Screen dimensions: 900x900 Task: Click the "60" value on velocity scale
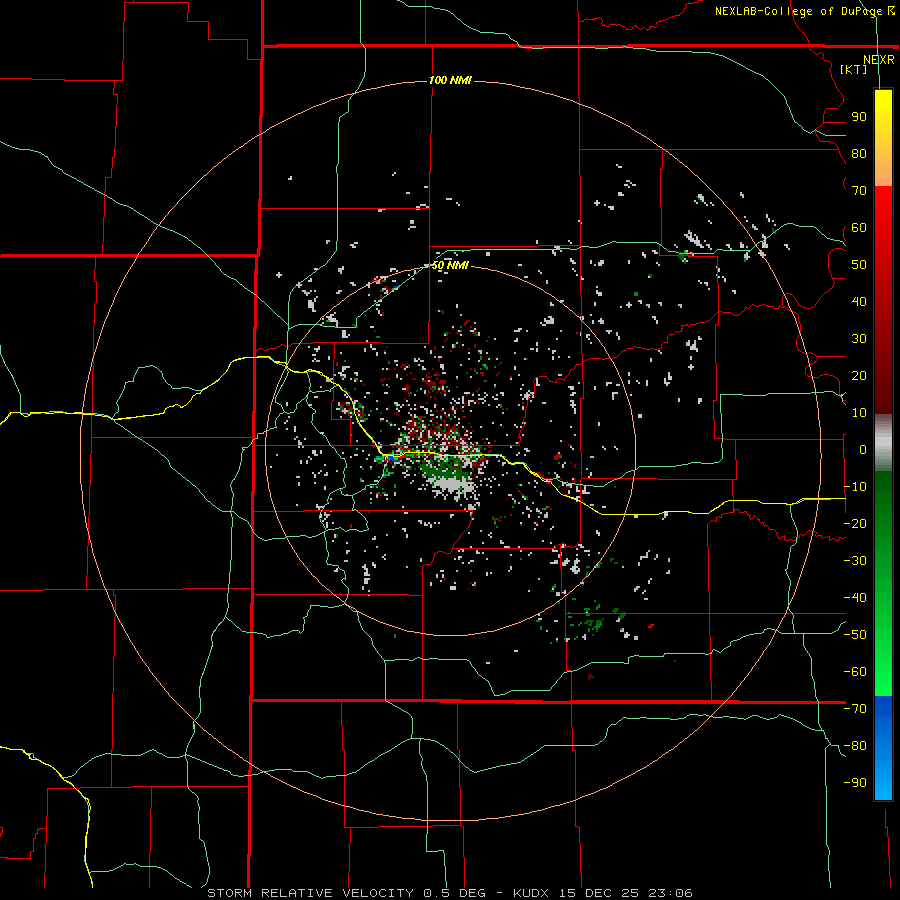point(859,227)
